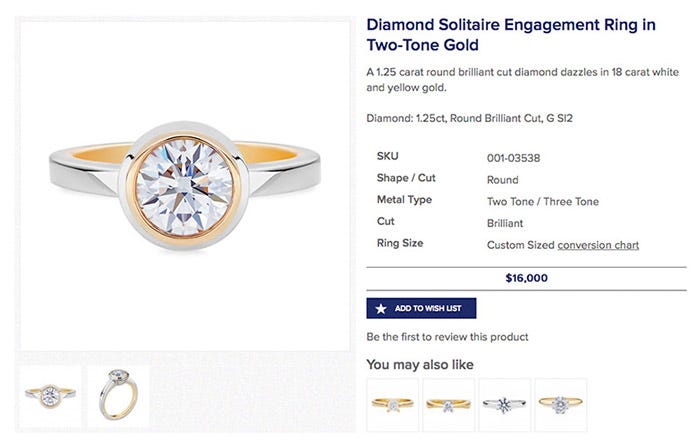Click the 'Diamond: 1.25ct' specification line
700x448 pixels.
pyautogui.click(x=469, y=119)
